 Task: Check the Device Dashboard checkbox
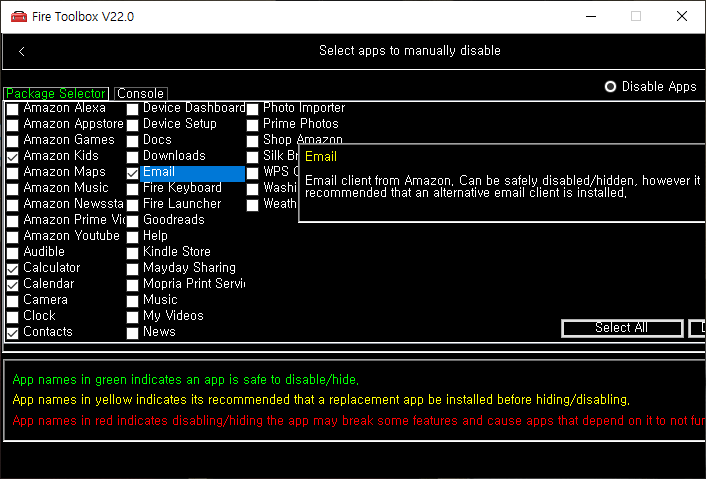(x=132, y=109)
